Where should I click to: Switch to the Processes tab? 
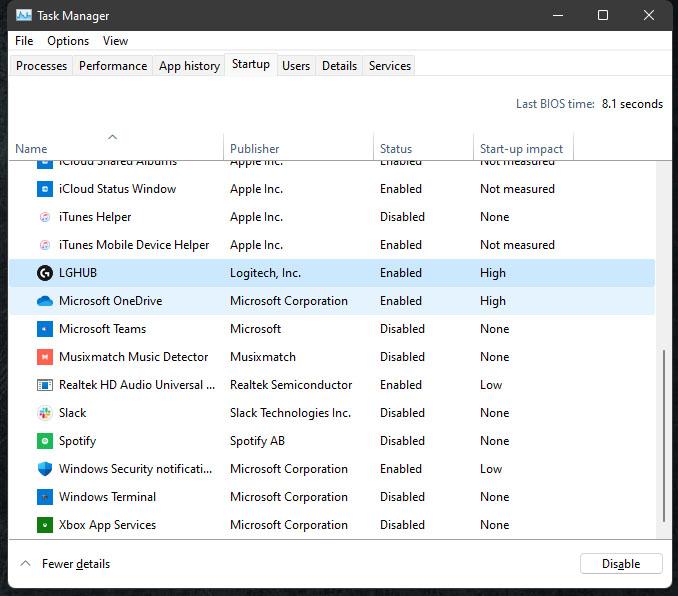point(42,66)
